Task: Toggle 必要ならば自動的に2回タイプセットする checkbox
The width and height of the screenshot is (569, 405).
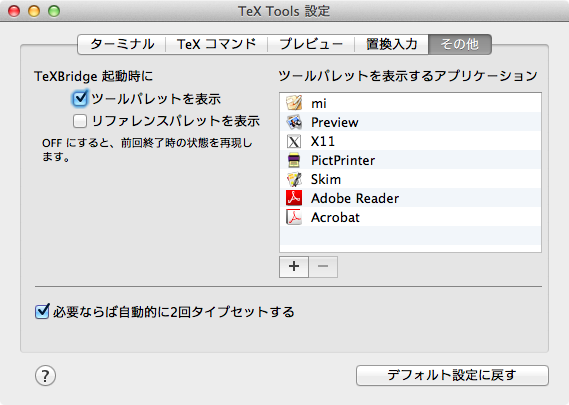Action: [42, 311]
